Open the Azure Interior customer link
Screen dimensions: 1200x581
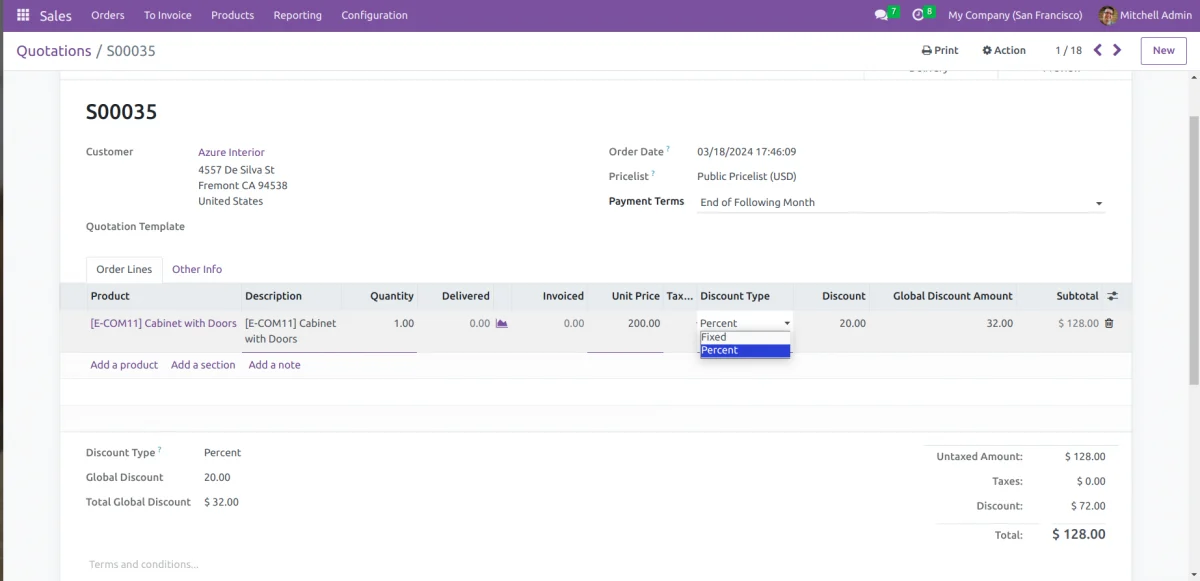231,152
